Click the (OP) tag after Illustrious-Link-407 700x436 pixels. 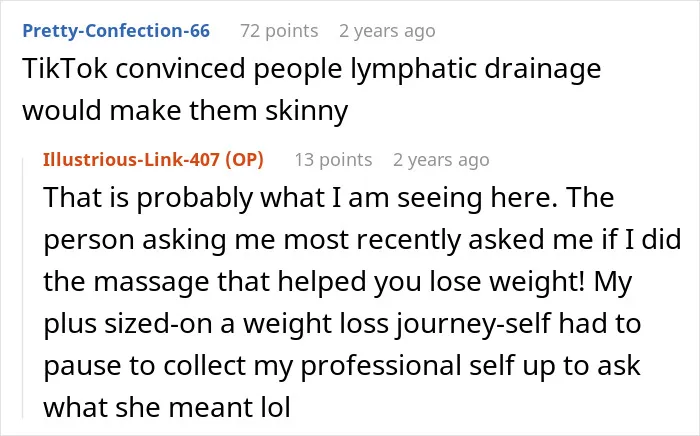click(x=244, y=159)
